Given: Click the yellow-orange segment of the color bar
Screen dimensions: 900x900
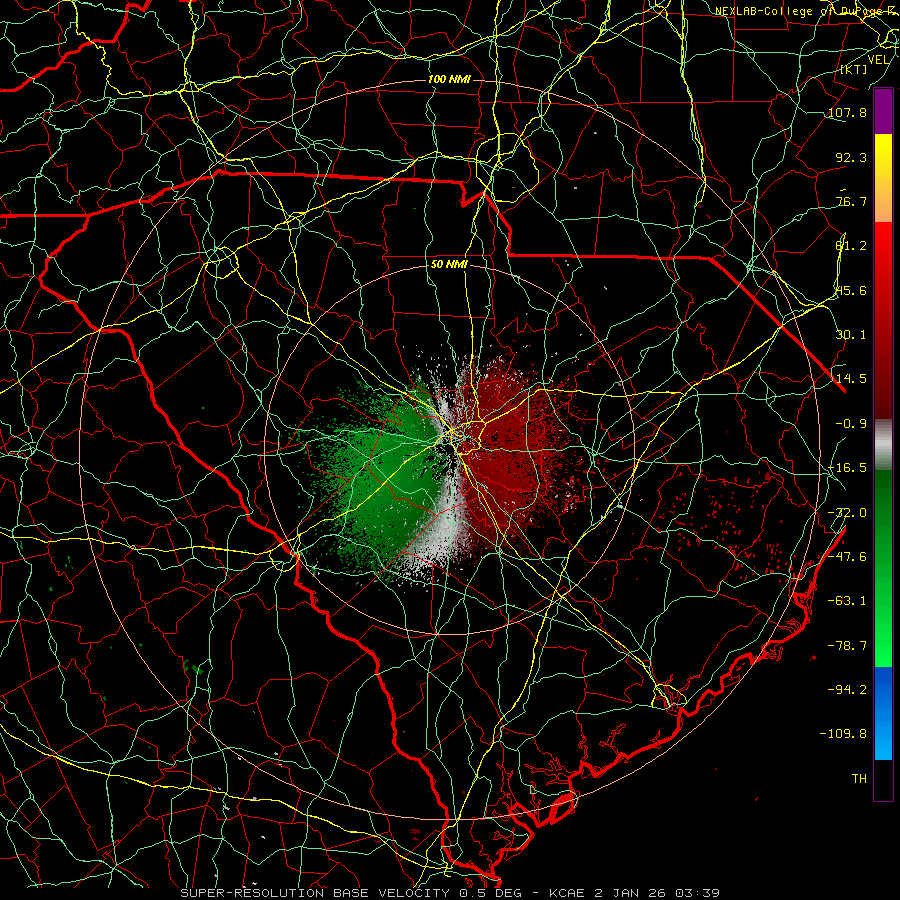Looking at the screenshot, I should tap(883, 178).
